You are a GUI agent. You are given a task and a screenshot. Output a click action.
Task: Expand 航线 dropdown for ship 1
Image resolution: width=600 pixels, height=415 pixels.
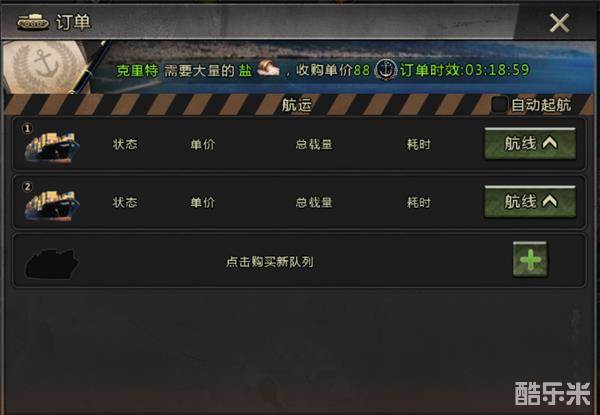point(530,144)
